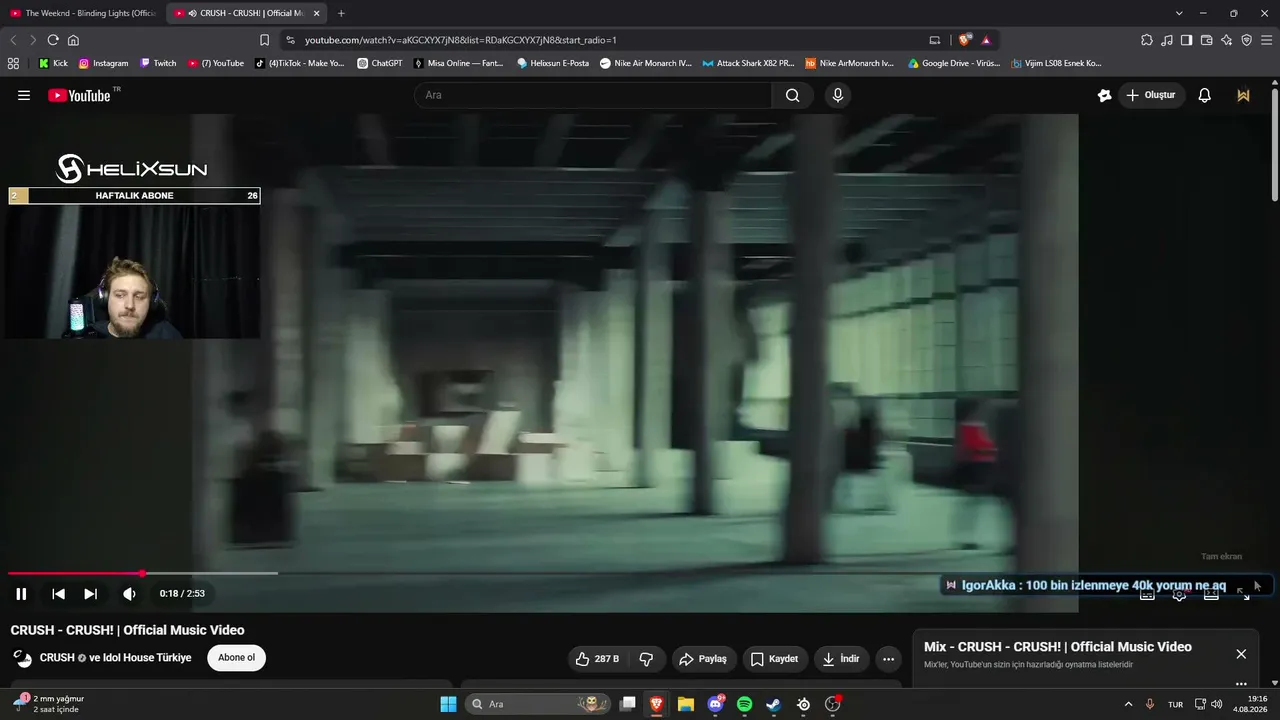Save the video with Kaydet
The image size is (1280, 720).
point(775,659)
